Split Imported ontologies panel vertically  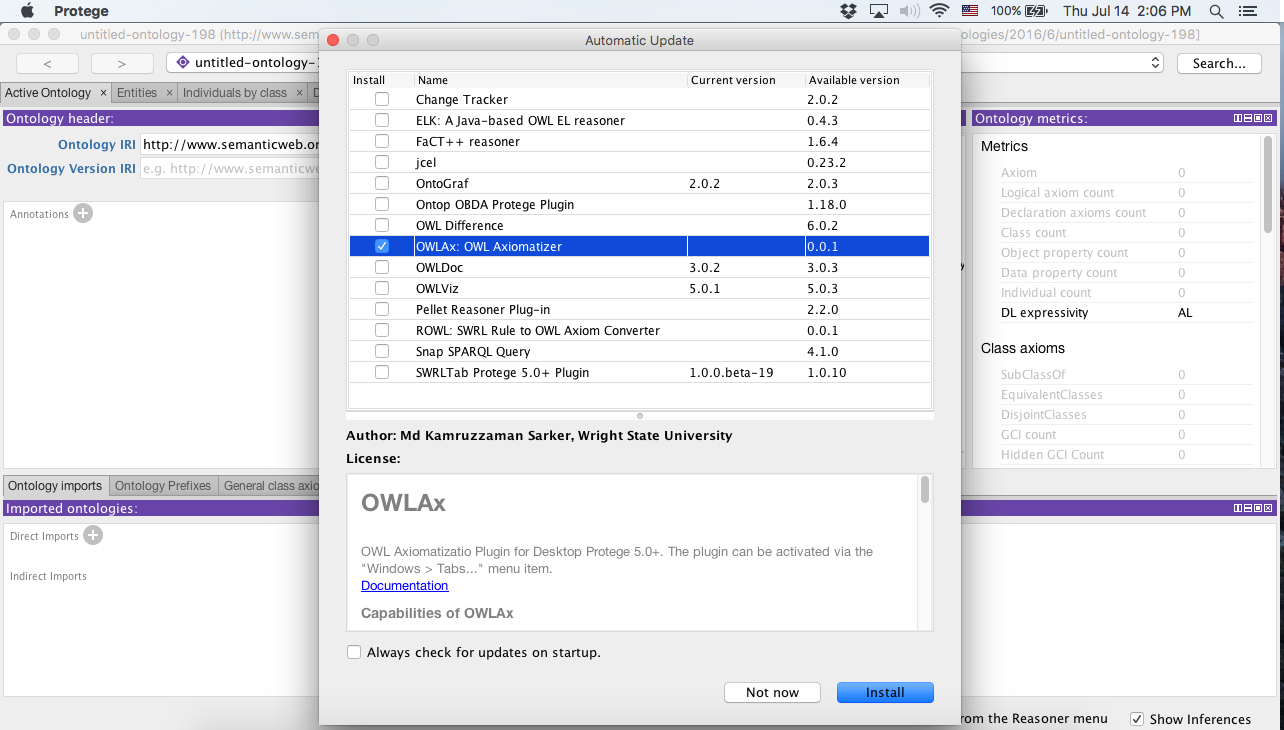(x=1238, y=508)
